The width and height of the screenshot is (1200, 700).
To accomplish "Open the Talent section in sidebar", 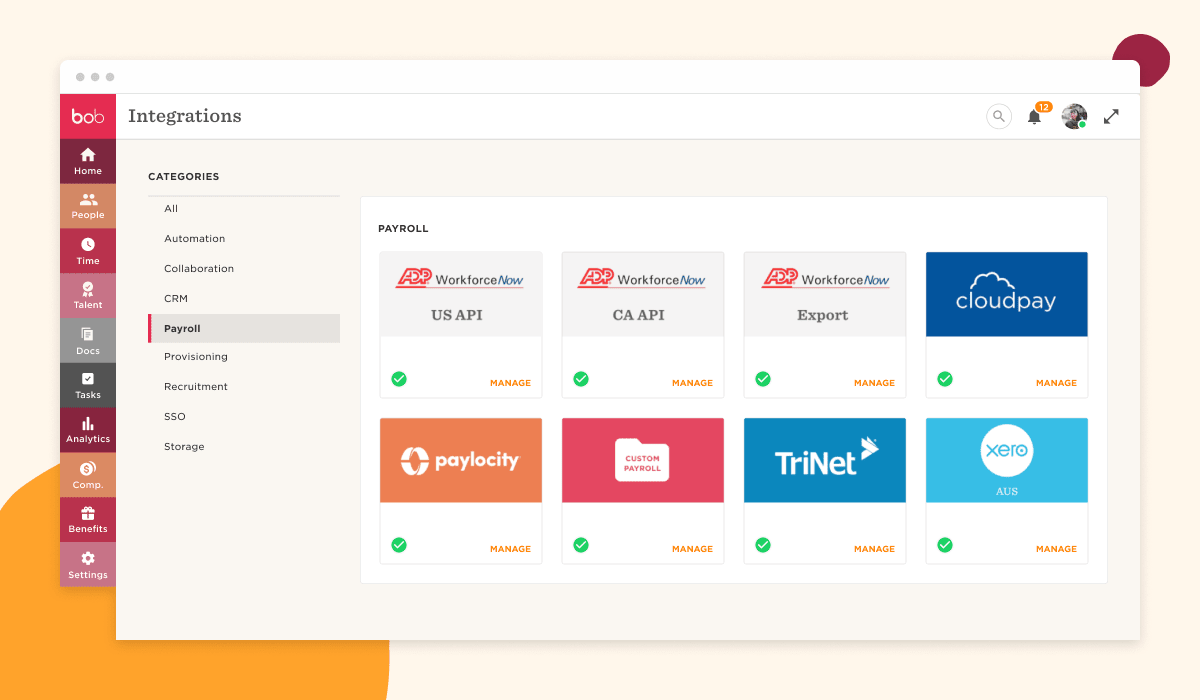I will click(x=88, y=296).
